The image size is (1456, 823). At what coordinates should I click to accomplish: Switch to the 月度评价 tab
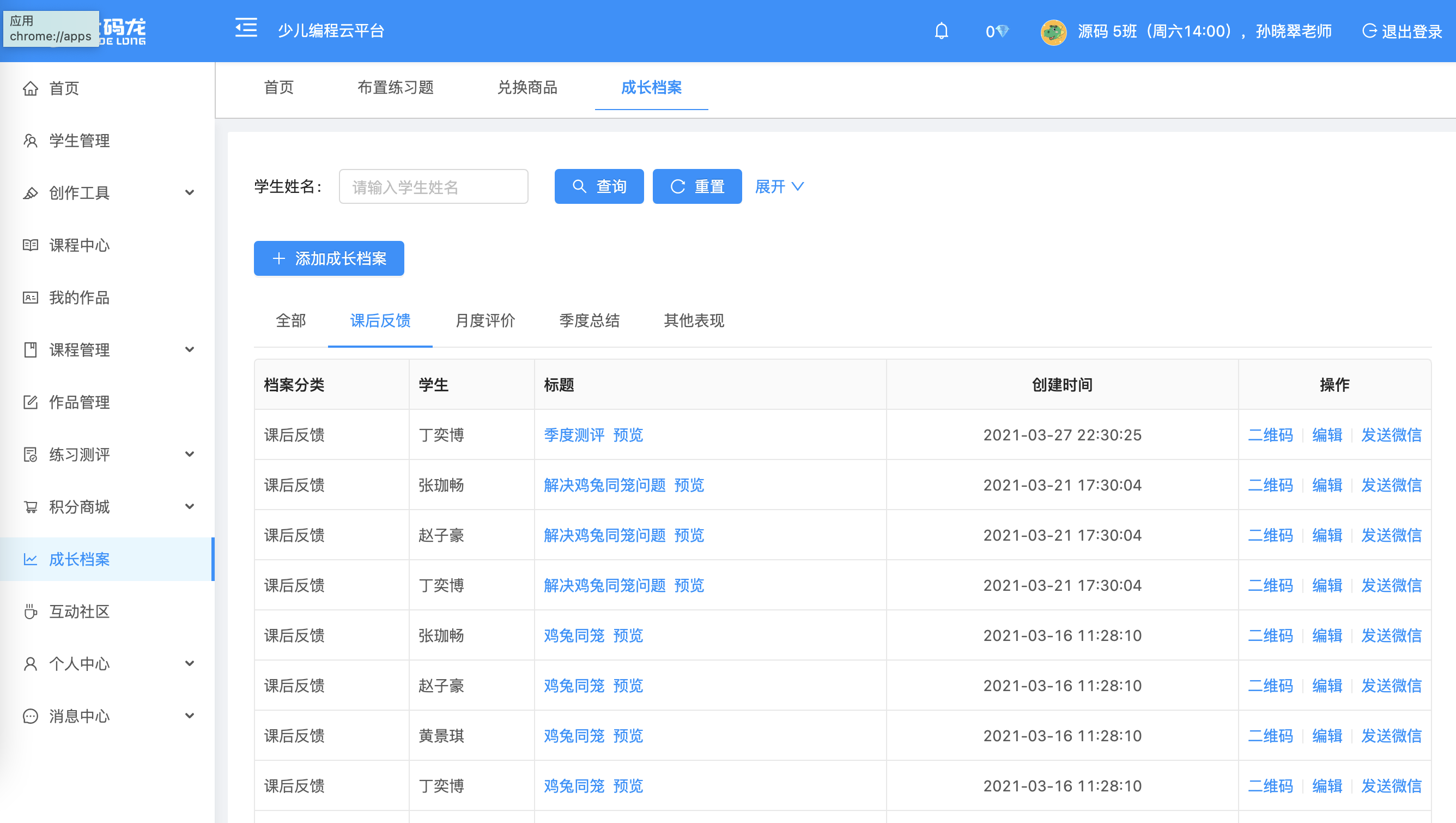(485, 320)
